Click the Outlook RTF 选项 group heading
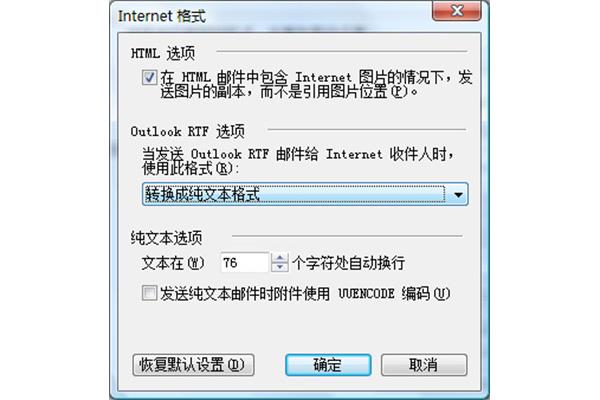This screenshot has height=400, width=600. coord(188,132)
